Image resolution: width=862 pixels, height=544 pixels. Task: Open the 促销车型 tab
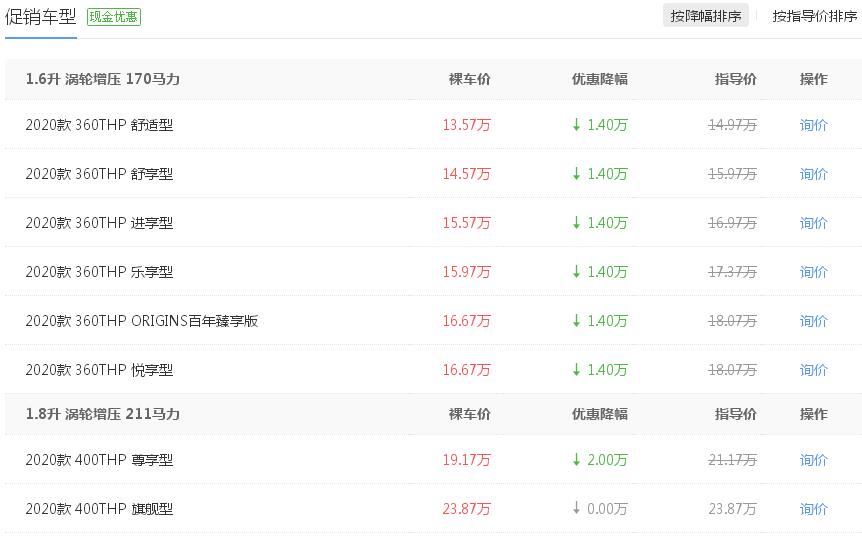tap(41, 16)
